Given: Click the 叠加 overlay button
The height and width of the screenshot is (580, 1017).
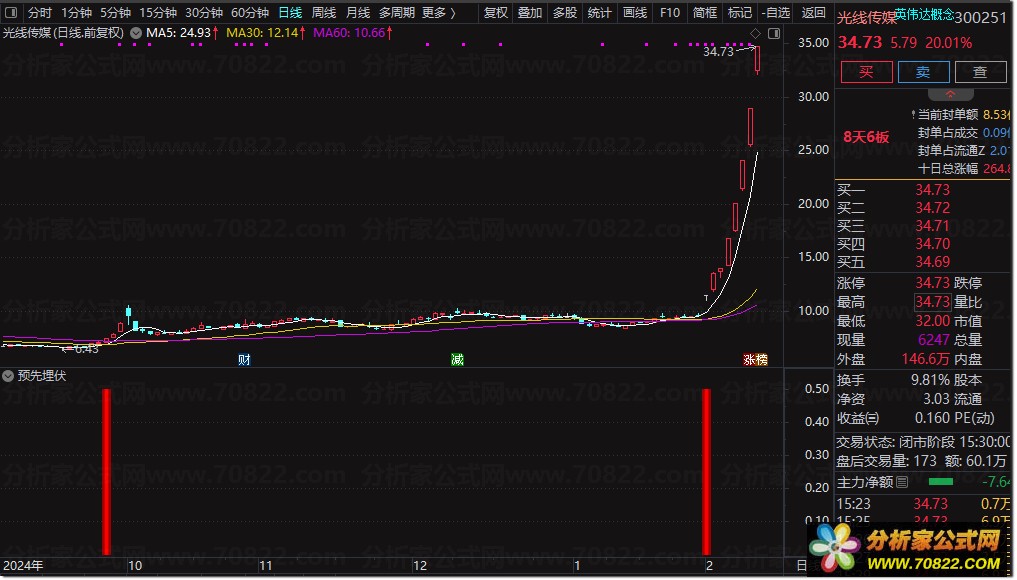Looking at the screenshot, I should tap(530, 12).
